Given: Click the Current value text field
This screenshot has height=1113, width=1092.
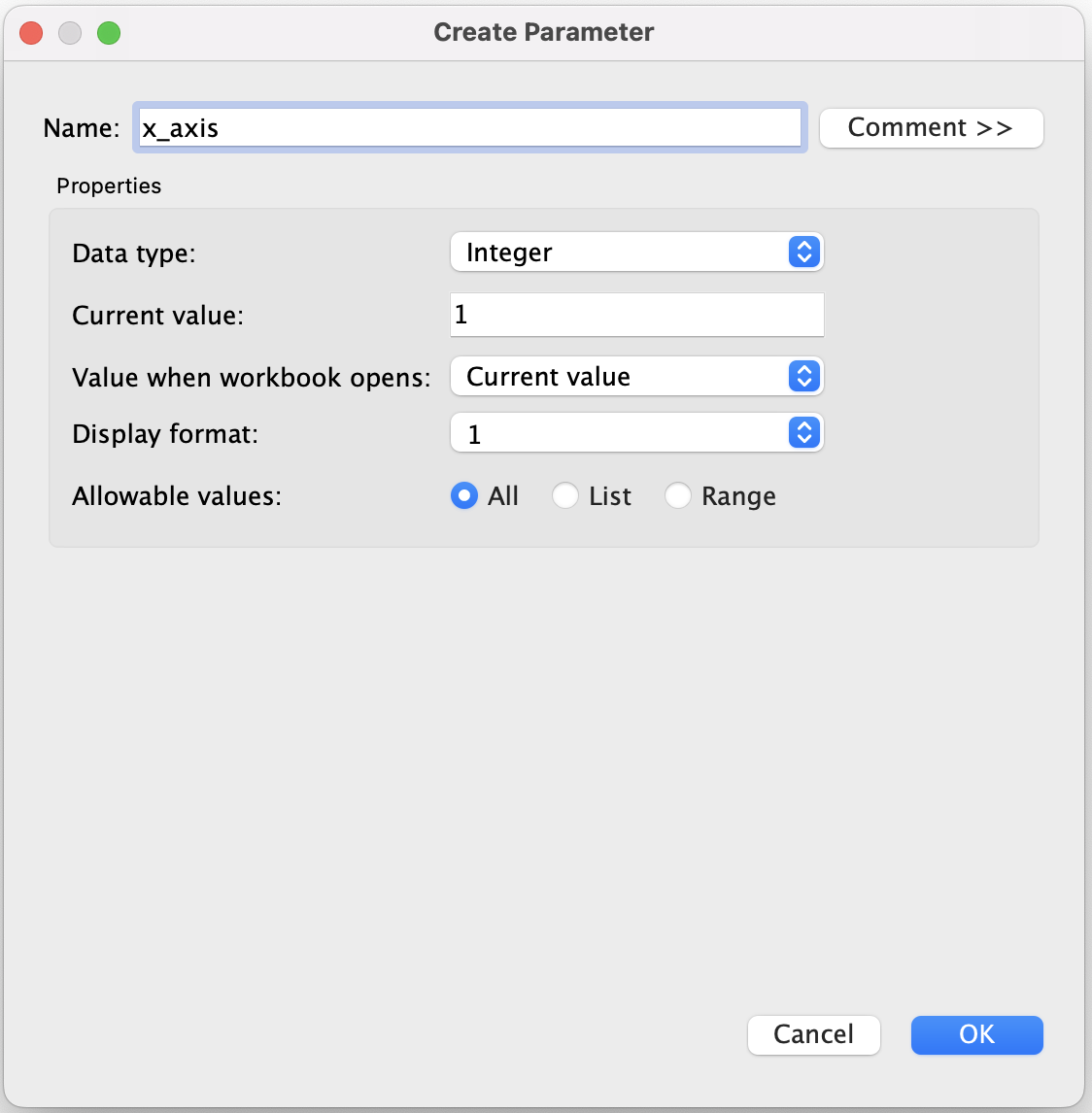Looking at the screenshot, I should pyautogui.click(x=636, y=315).
